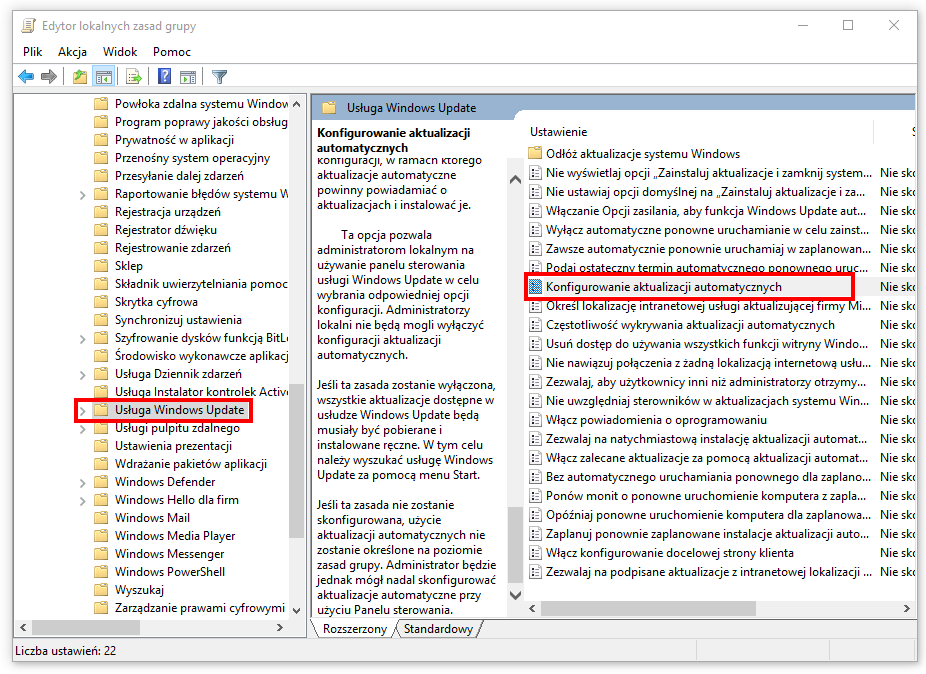Select Odłóż aktualizacje systemu Windows folder
This screenshot has height=674, width=926.
(643, 154)
